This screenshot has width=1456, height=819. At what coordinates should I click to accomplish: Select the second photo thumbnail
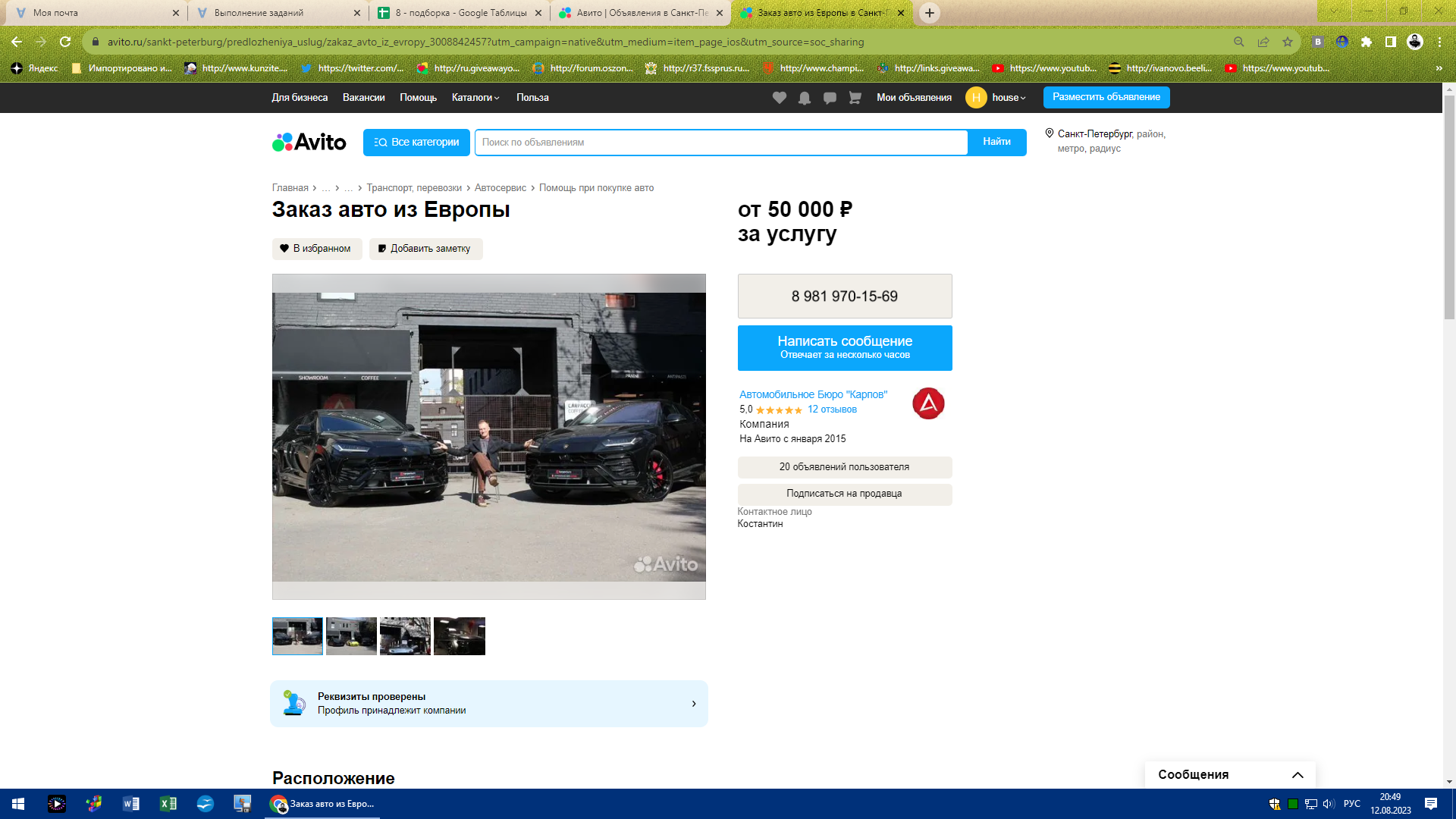pyautogui.click(x=350, y=635)
